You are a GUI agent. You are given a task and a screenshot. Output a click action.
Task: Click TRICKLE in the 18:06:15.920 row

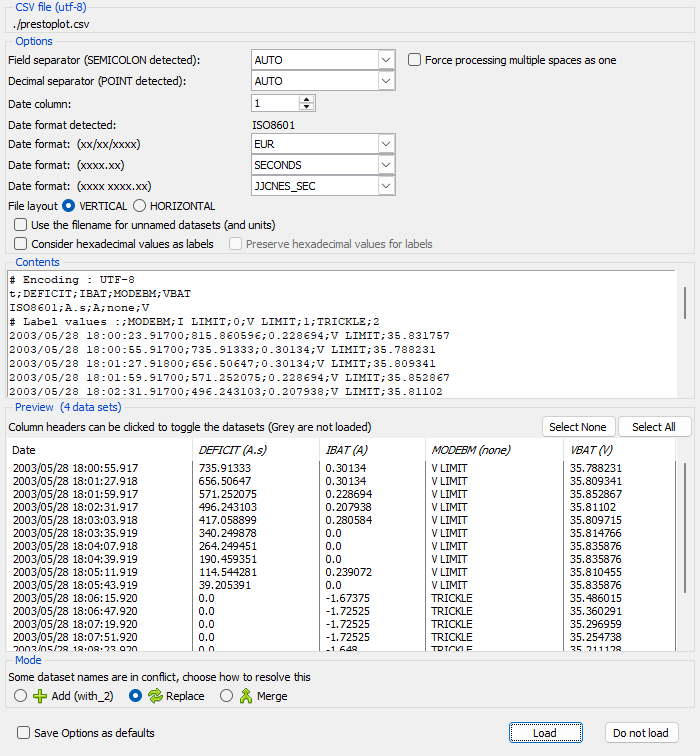452,598
